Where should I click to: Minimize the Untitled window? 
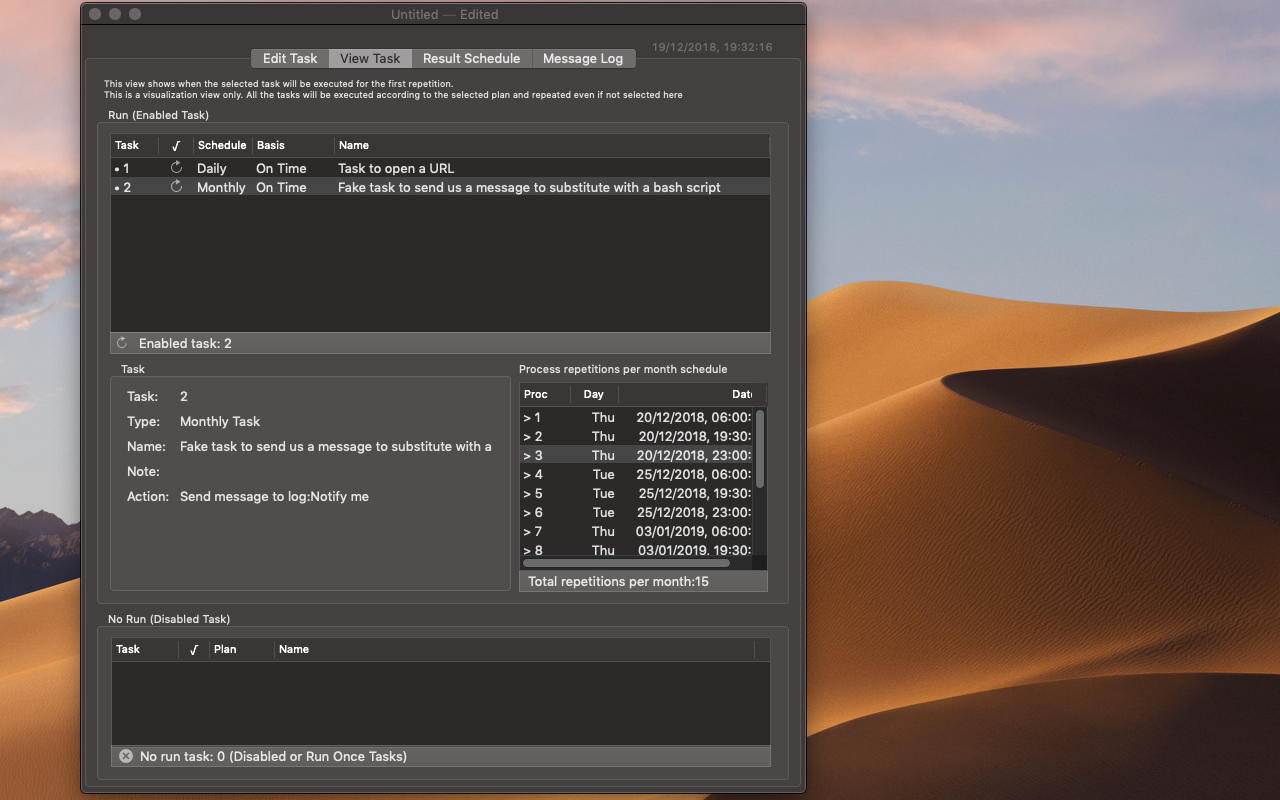coord(115,14)
